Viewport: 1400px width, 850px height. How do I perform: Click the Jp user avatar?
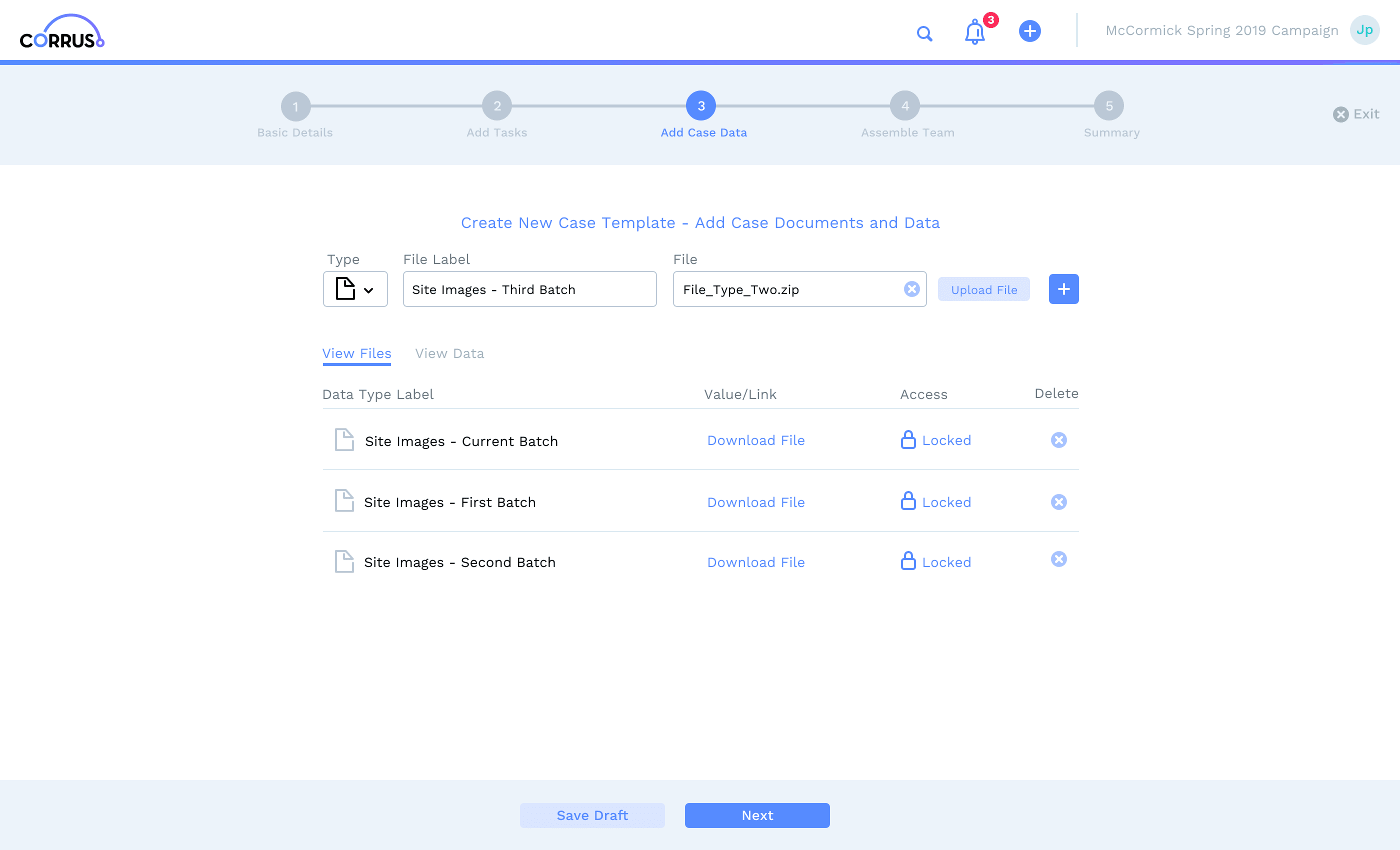[1364, 30]
